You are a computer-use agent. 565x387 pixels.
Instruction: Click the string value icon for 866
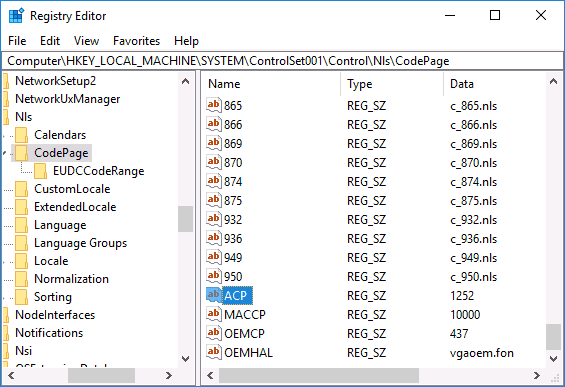coord(213,124)
